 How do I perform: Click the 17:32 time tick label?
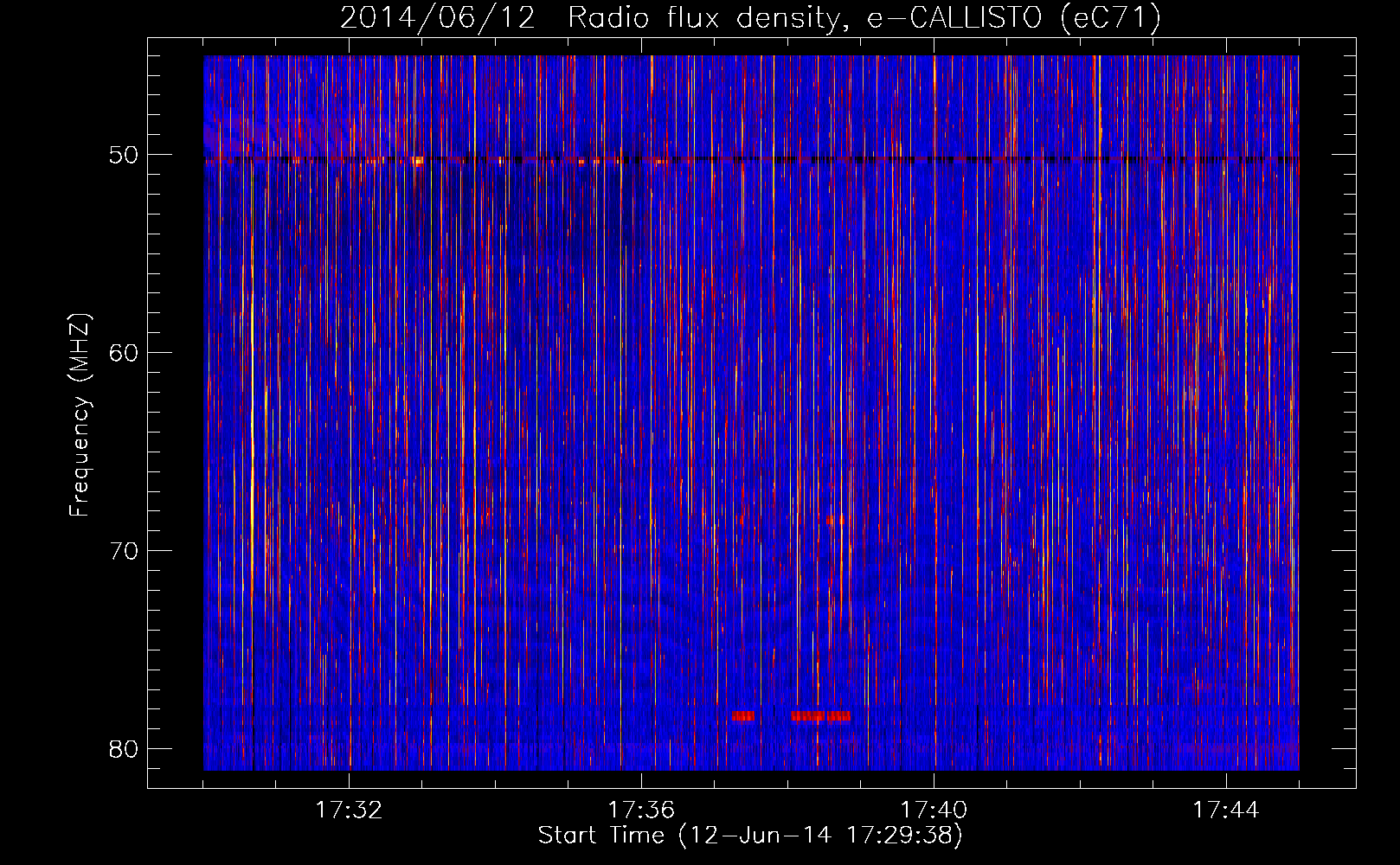[x=349, y=811]
